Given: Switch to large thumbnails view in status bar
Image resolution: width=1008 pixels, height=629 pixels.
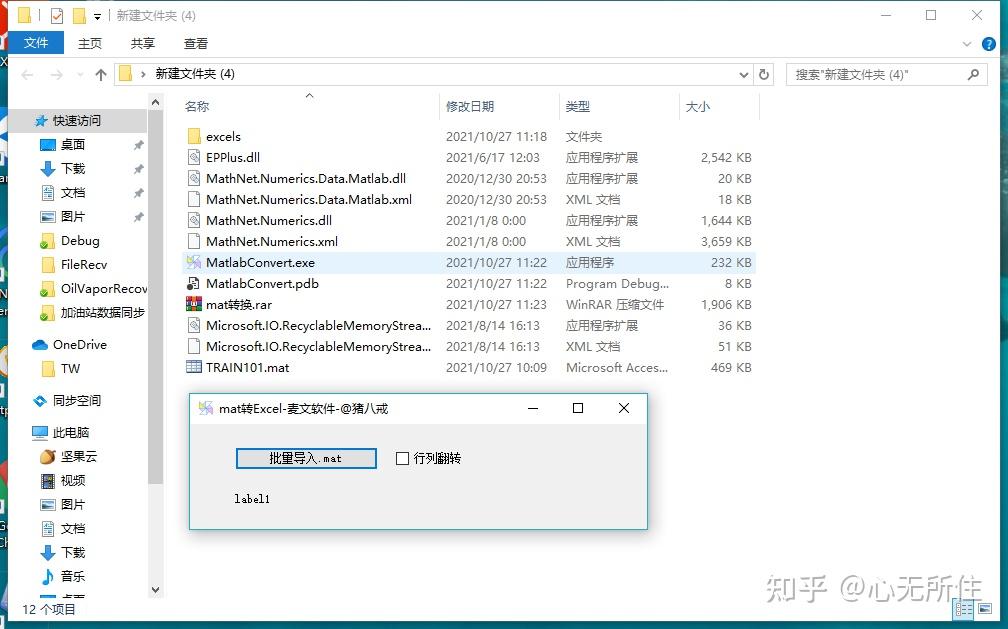Looking at the screenshot, I should pos(985,608).
